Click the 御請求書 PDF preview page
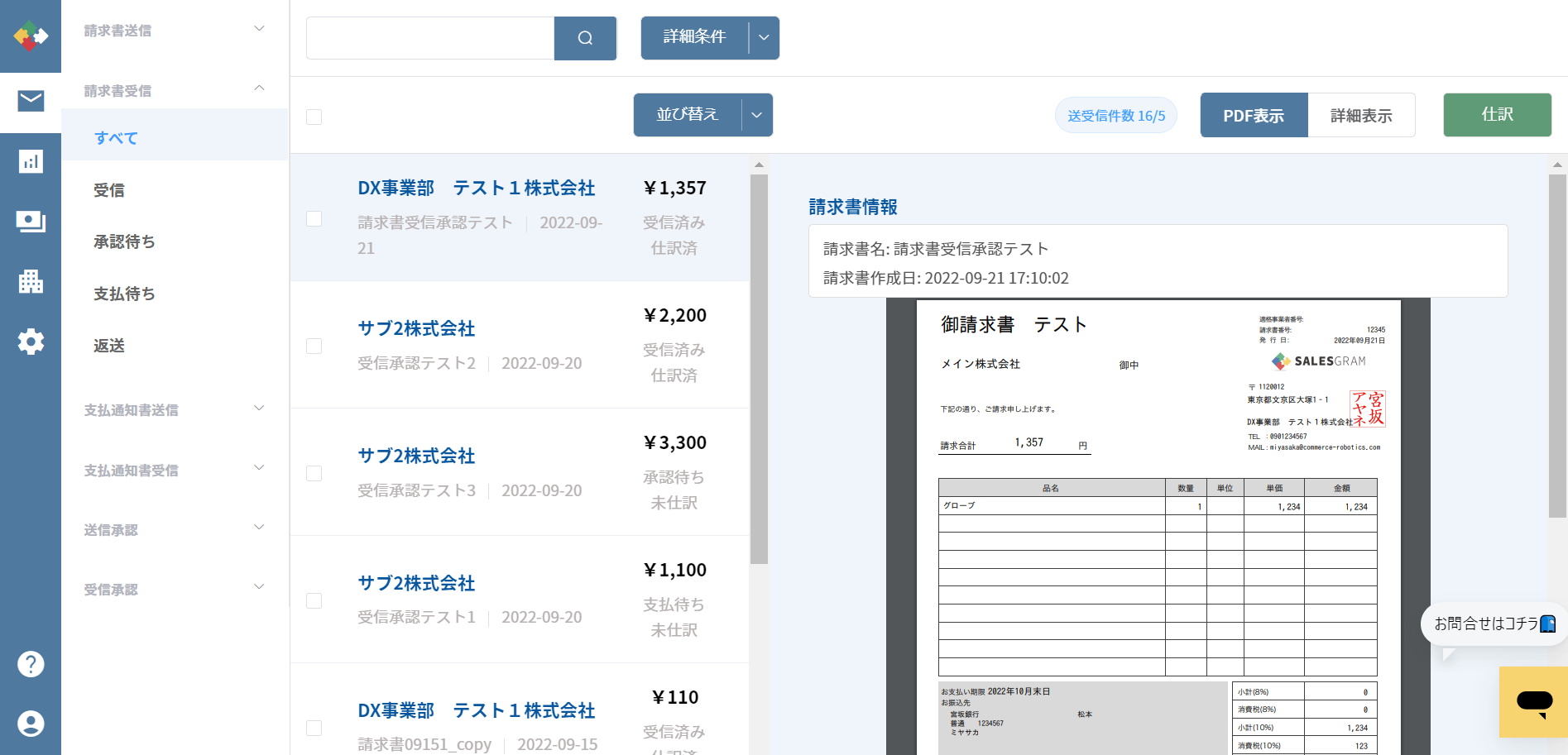The image size is (1568, 755). [x=1158, y=527]
